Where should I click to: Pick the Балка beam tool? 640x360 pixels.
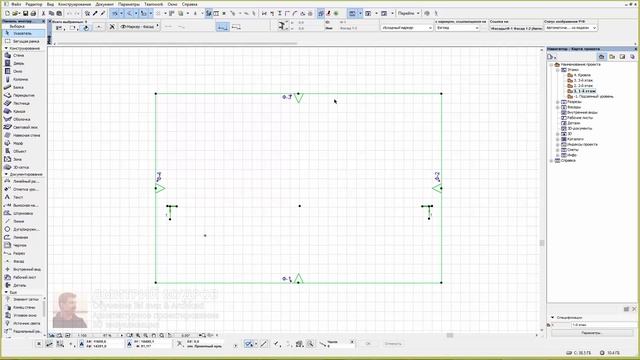pyautogui.click(x=24, y=87)
